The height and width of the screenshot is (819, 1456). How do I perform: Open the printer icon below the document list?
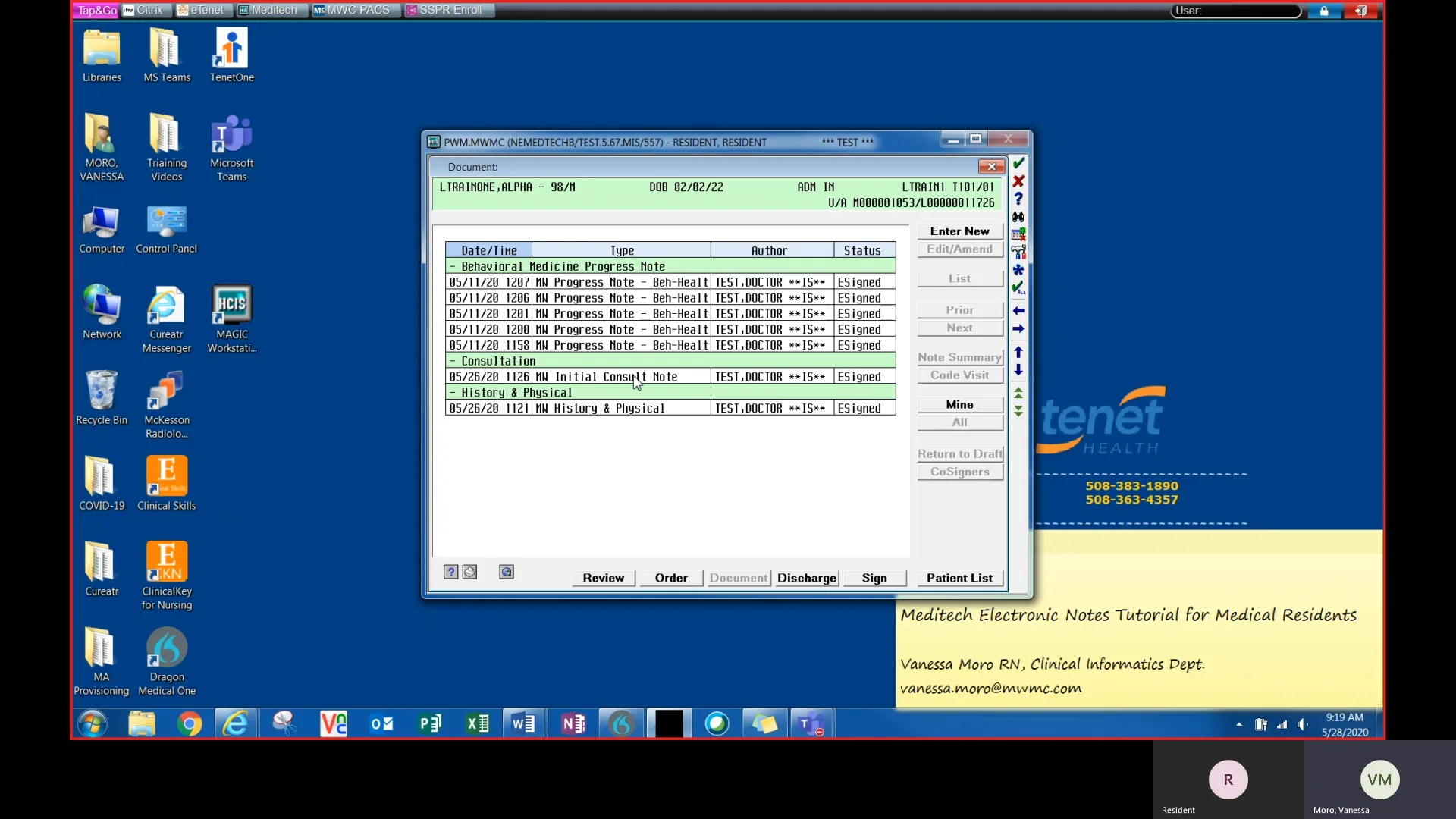469,572
